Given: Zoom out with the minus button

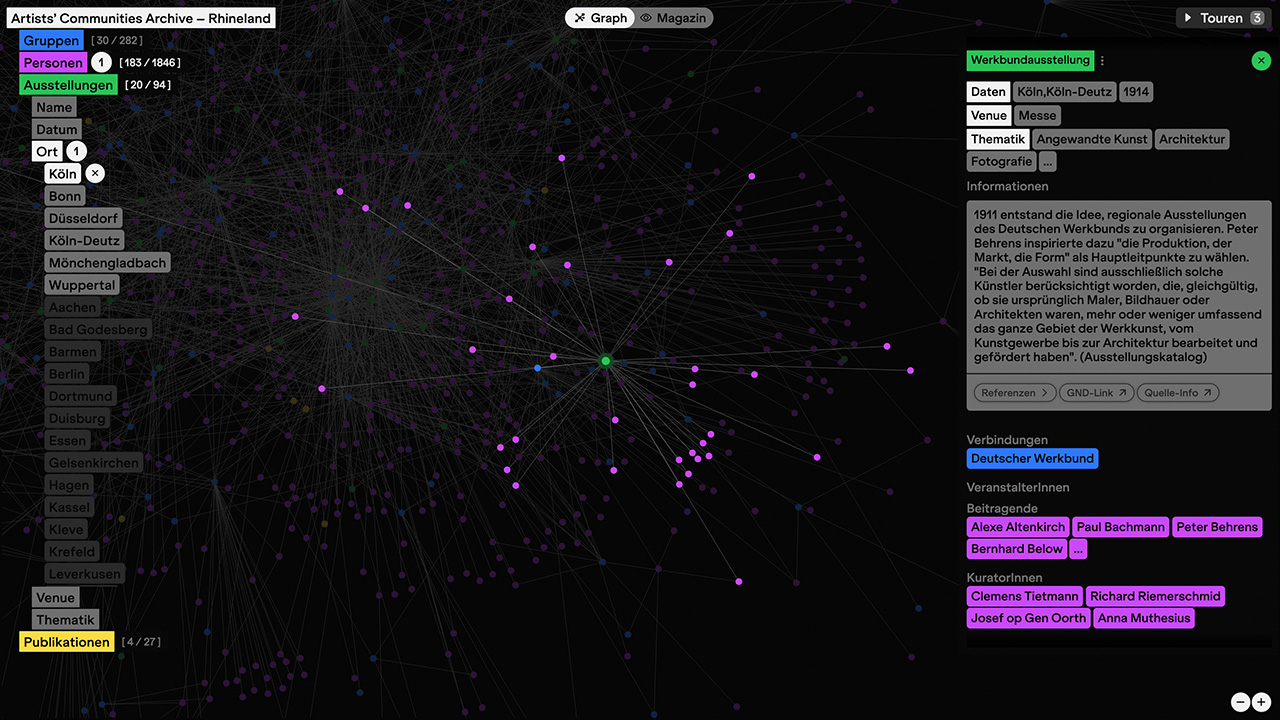Looking at the screenshot, I should click(1241, 702).
